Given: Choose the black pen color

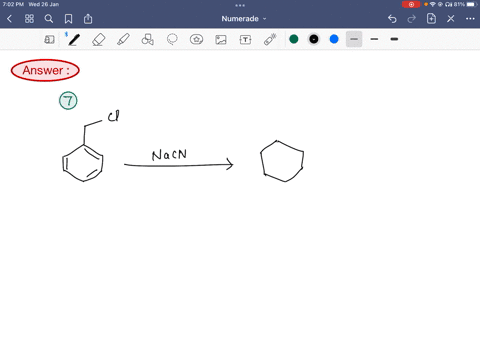Looking at the screenshot, I should click(x=314, y=39).
